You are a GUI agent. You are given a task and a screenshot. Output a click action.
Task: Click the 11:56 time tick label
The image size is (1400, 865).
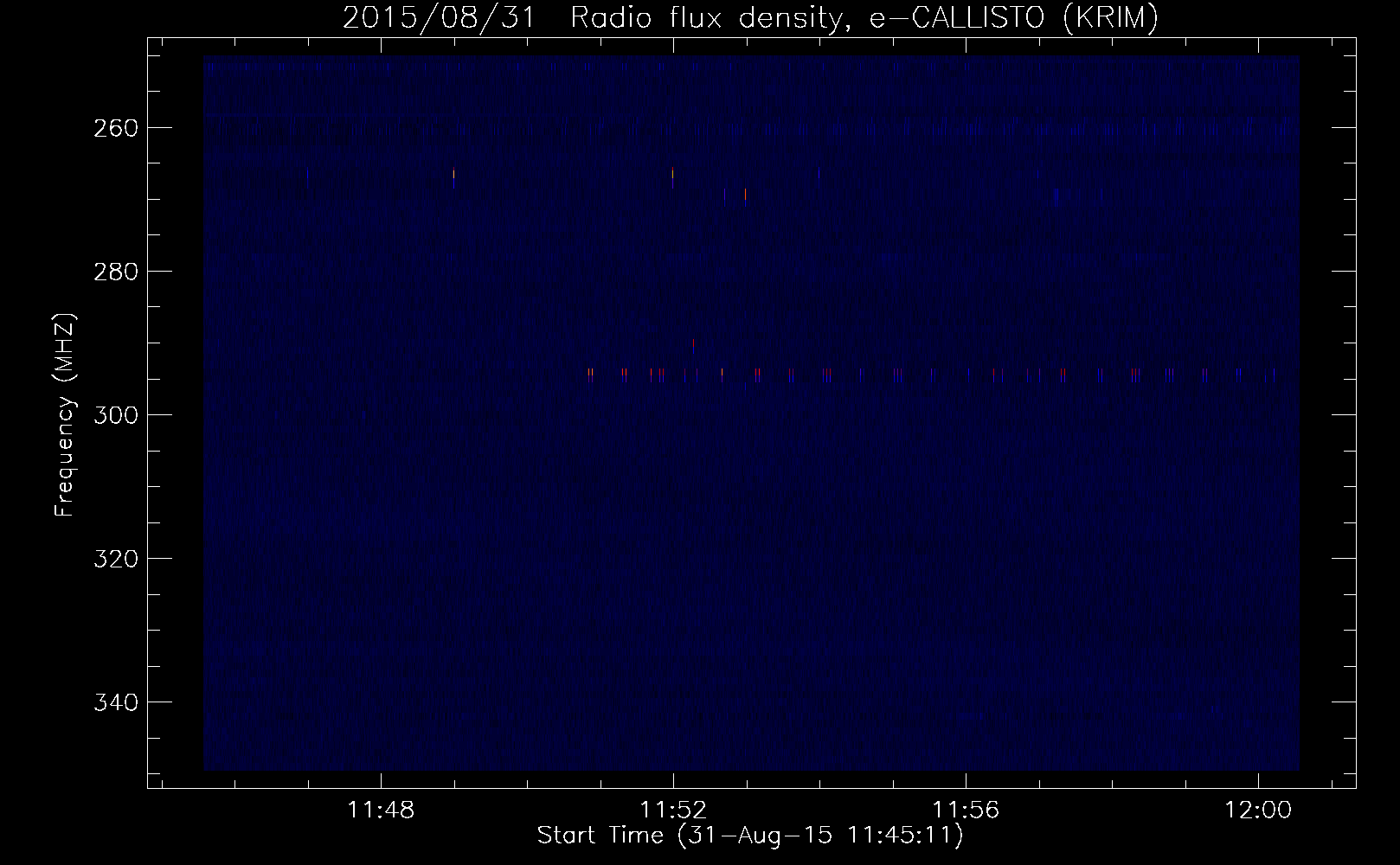click(966, 811)
